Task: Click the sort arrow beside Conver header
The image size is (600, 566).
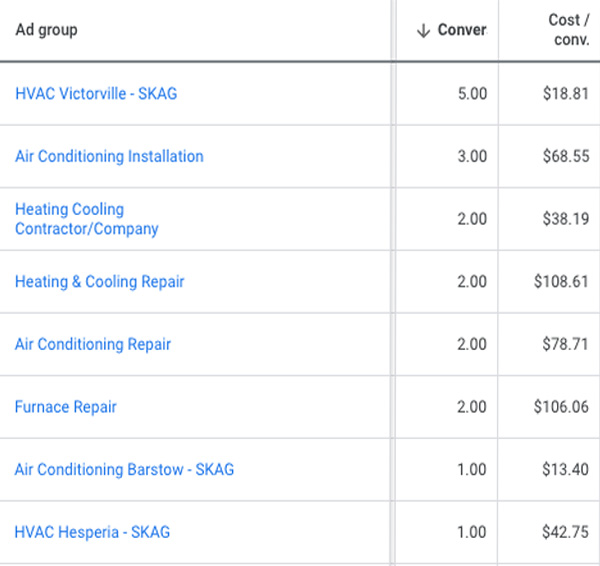Action: pos(422,30)
